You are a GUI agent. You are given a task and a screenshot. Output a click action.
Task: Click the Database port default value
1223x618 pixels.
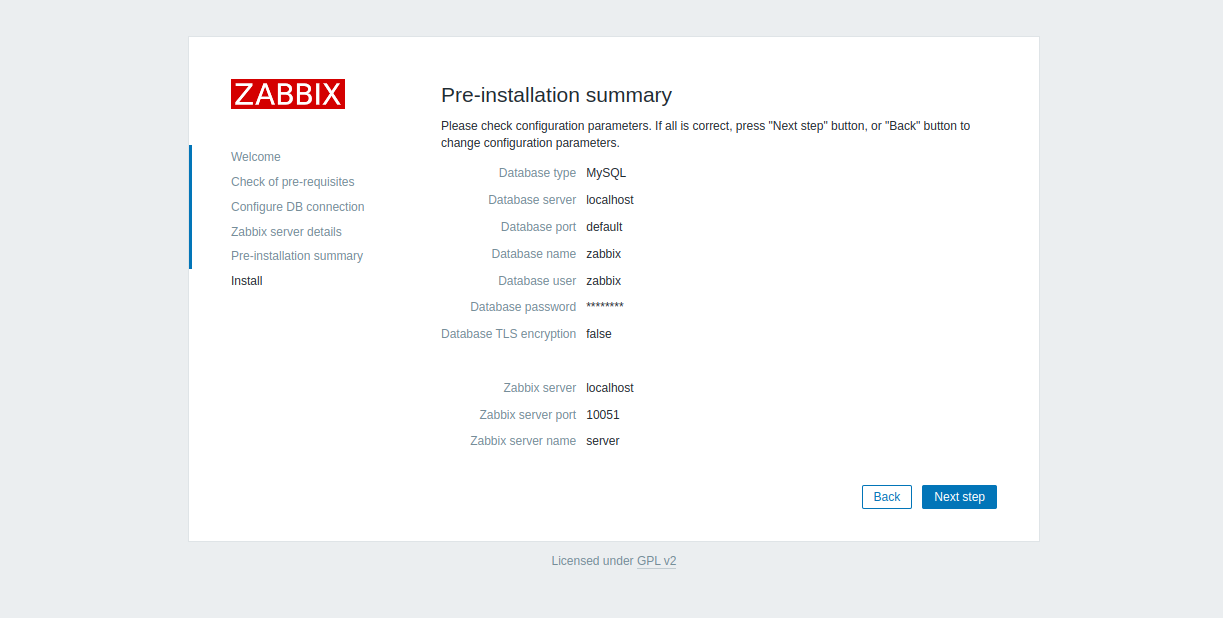pos(604,227)
